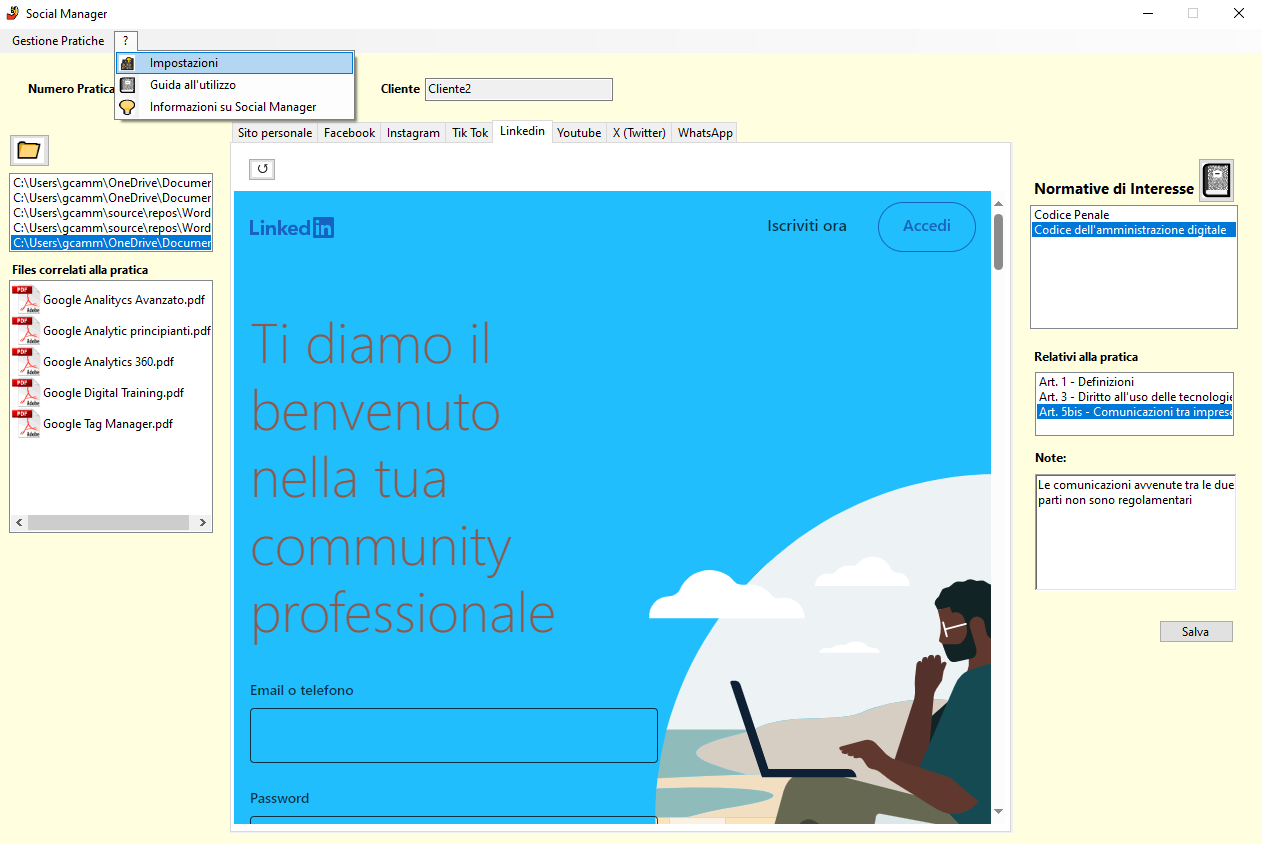
Task: Switch to the Sito personale tab
Action: point(275,133)
